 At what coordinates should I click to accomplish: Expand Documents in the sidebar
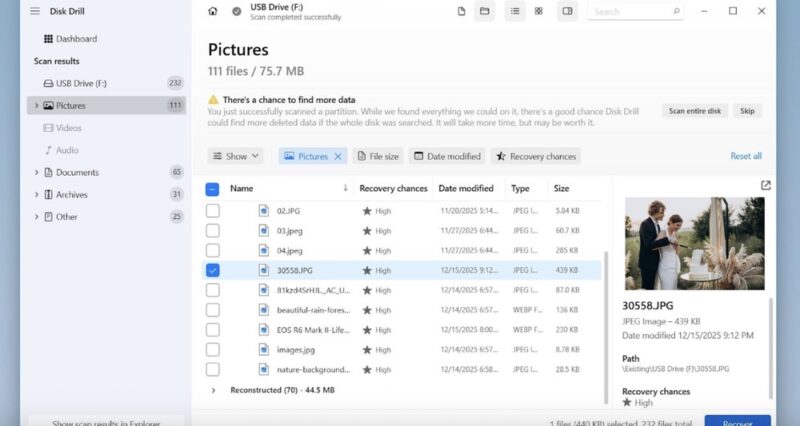coord(37,172)
